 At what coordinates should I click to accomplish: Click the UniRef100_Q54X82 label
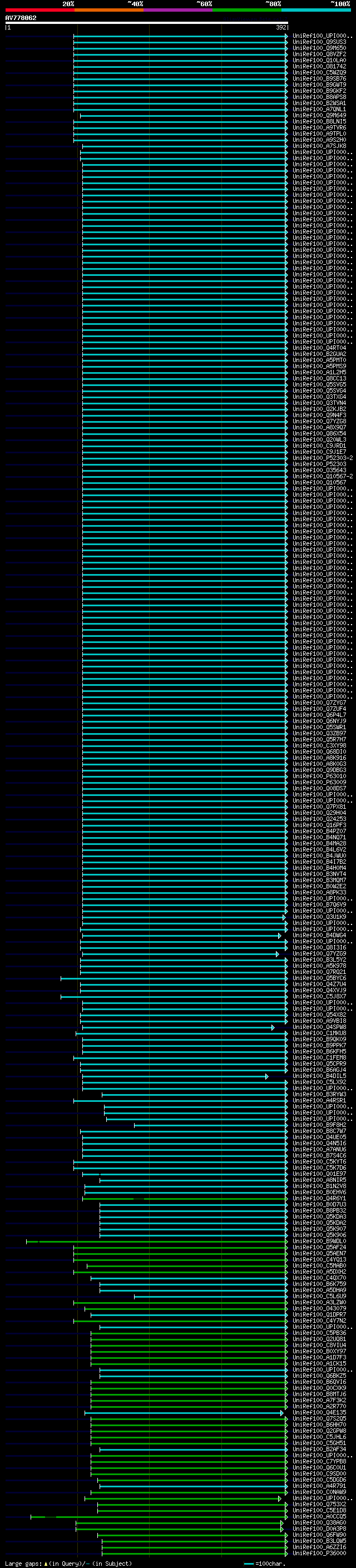319,1015
